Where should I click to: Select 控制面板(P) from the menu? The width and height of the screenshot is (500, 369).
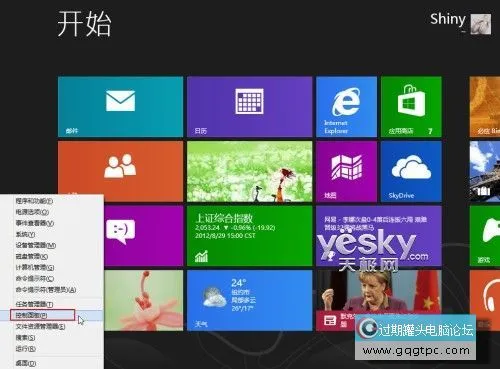[32, 315]
